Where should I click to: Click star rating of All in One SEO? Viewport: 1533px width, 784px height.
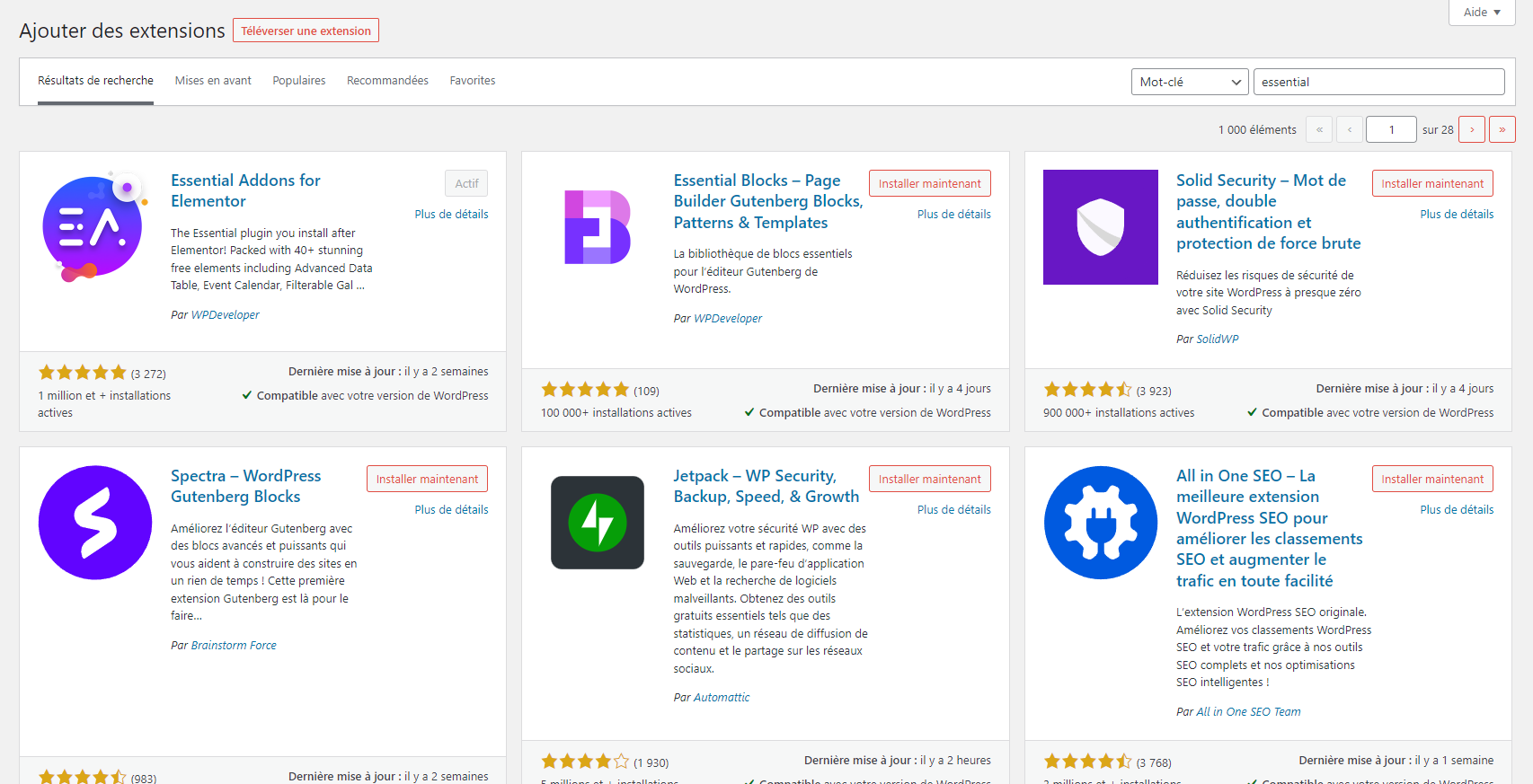pyautogui.click(x=1088, y=762)
